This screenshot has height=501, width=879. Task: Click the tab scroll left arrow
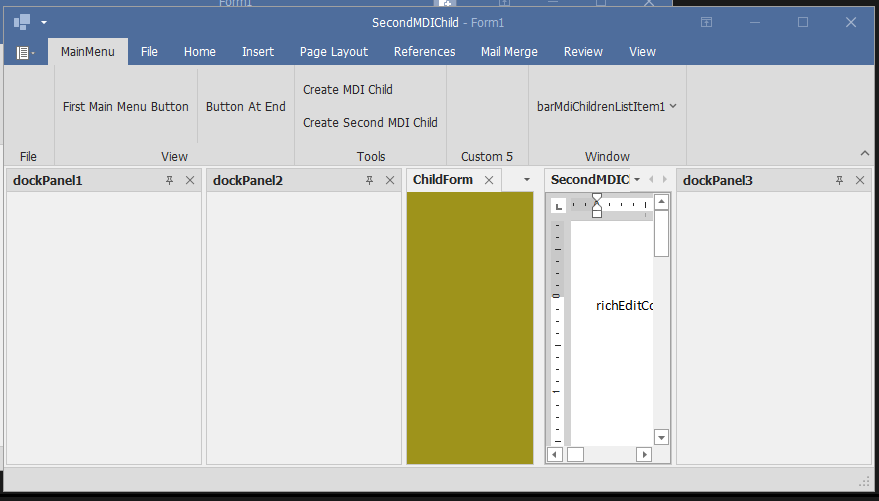(651, 179)
